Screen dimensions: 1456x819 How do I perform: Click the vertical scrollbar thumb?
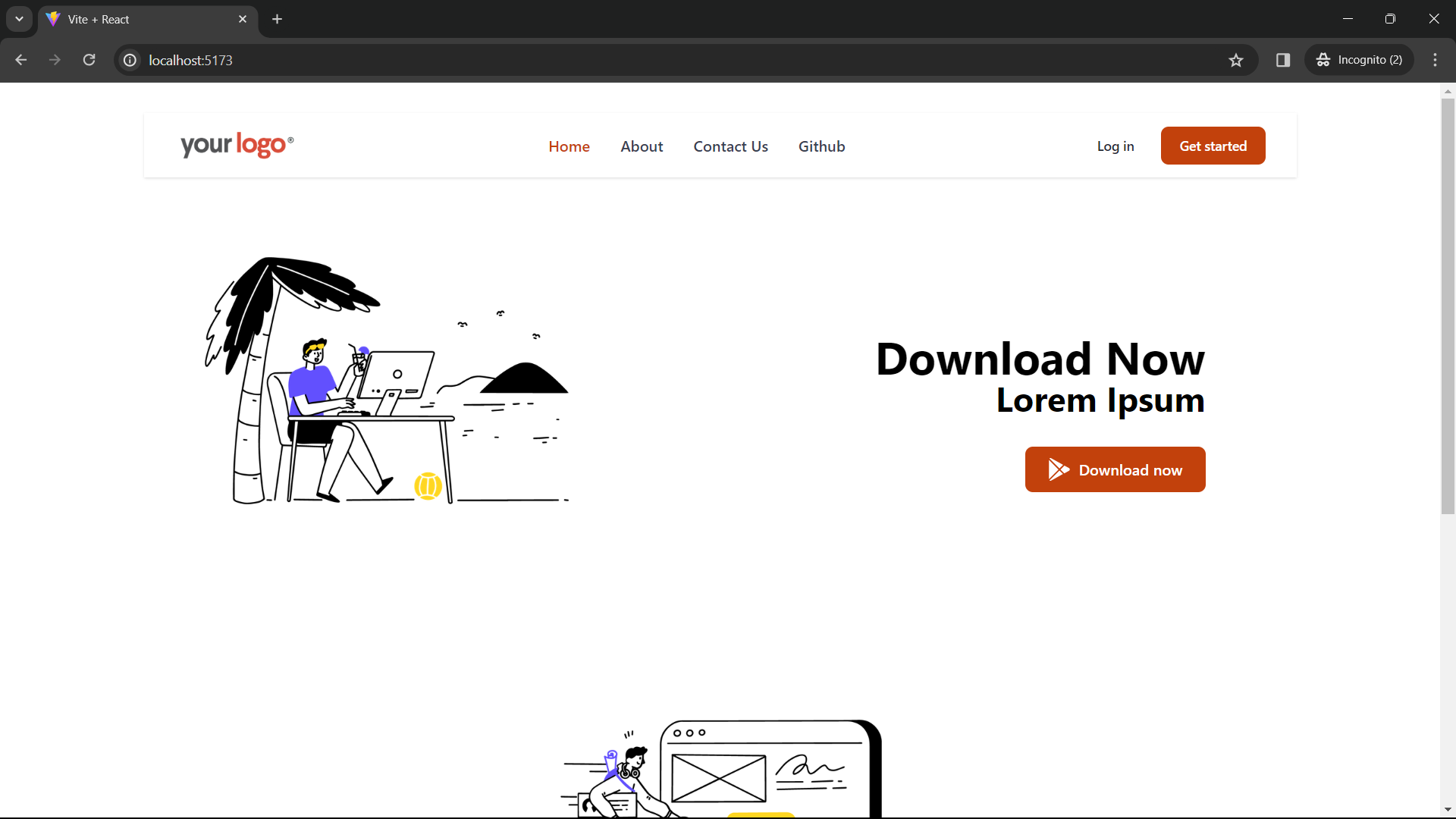pos(1448,306)
